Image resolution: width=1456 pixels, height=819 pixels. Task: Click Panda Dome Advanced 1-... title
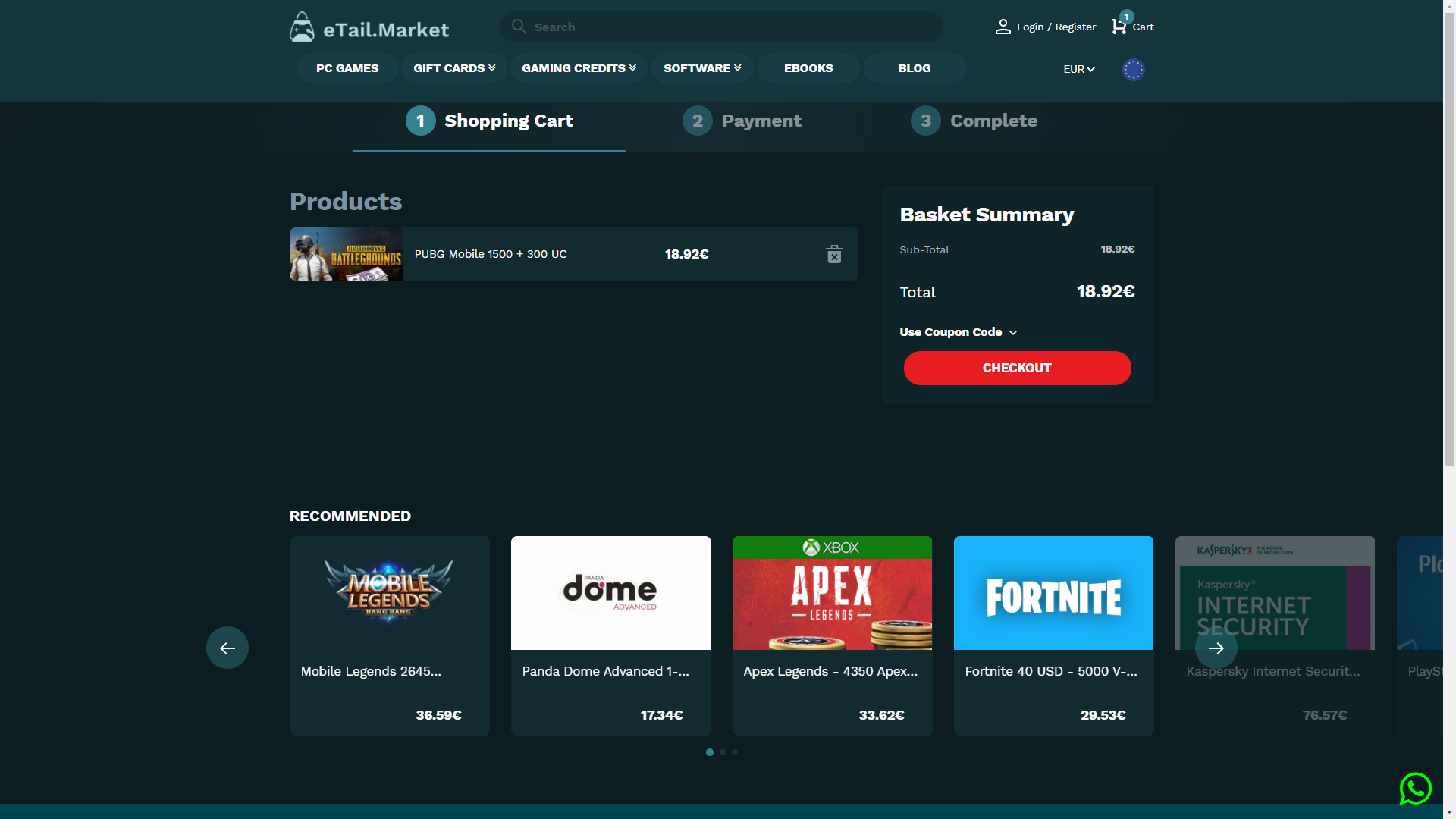(606, 671)
